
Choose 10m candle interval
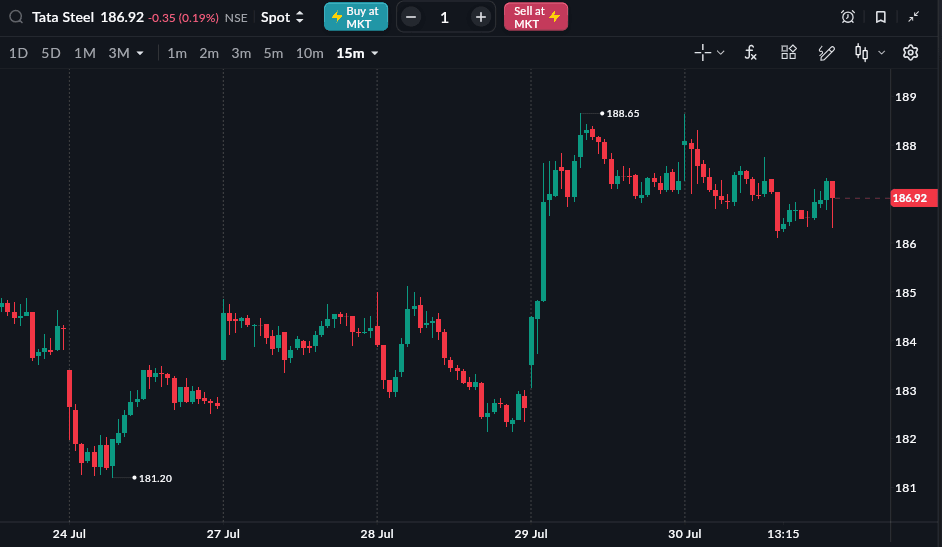point(309,53)
